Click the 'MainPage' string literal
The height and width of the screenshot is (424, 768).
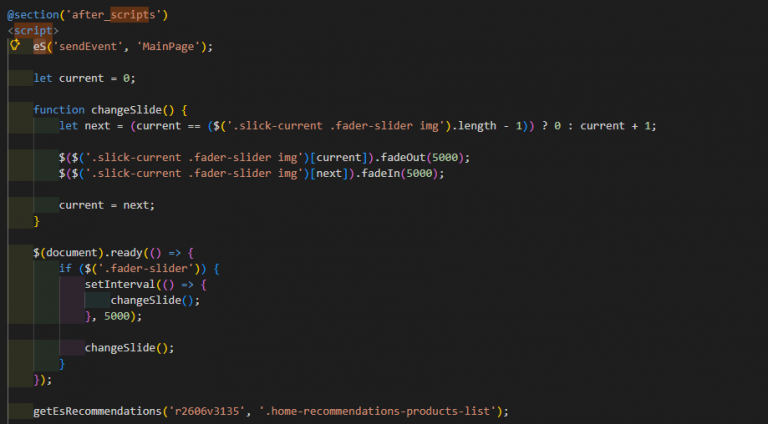[x=168, y=47]
